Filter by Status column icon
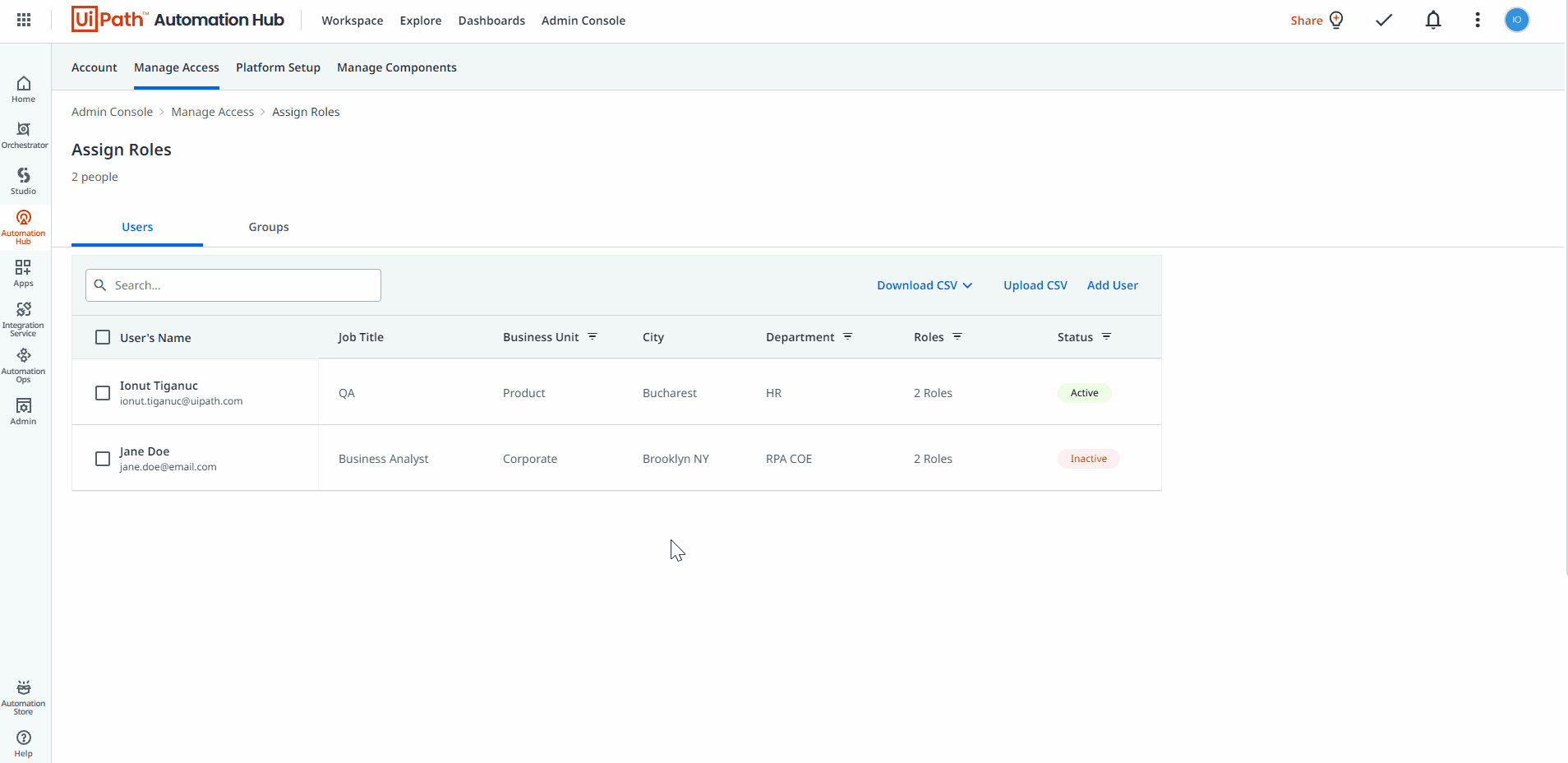This screenshot has height=763, width=1568. [x=1107, y=337]
